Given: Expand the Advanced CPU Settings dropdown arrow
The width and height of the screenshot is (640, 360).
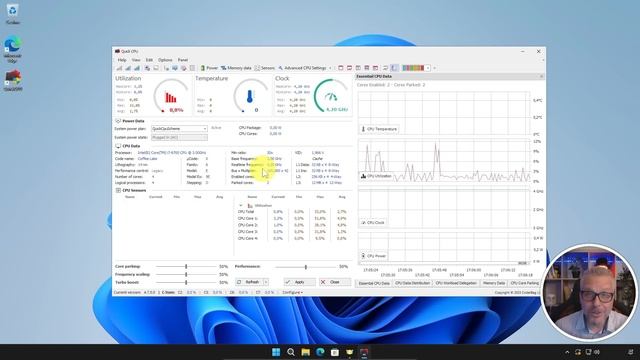Looking at the screenshot, I should click(330, 68).
